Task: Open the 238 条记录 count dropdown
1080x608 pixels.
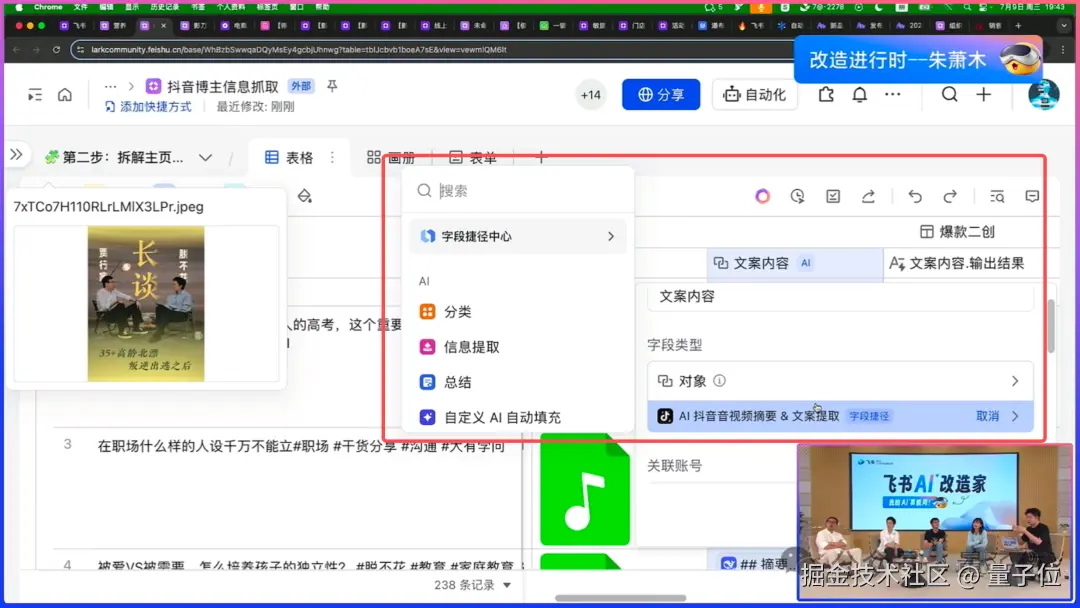Action: point(472,585)
